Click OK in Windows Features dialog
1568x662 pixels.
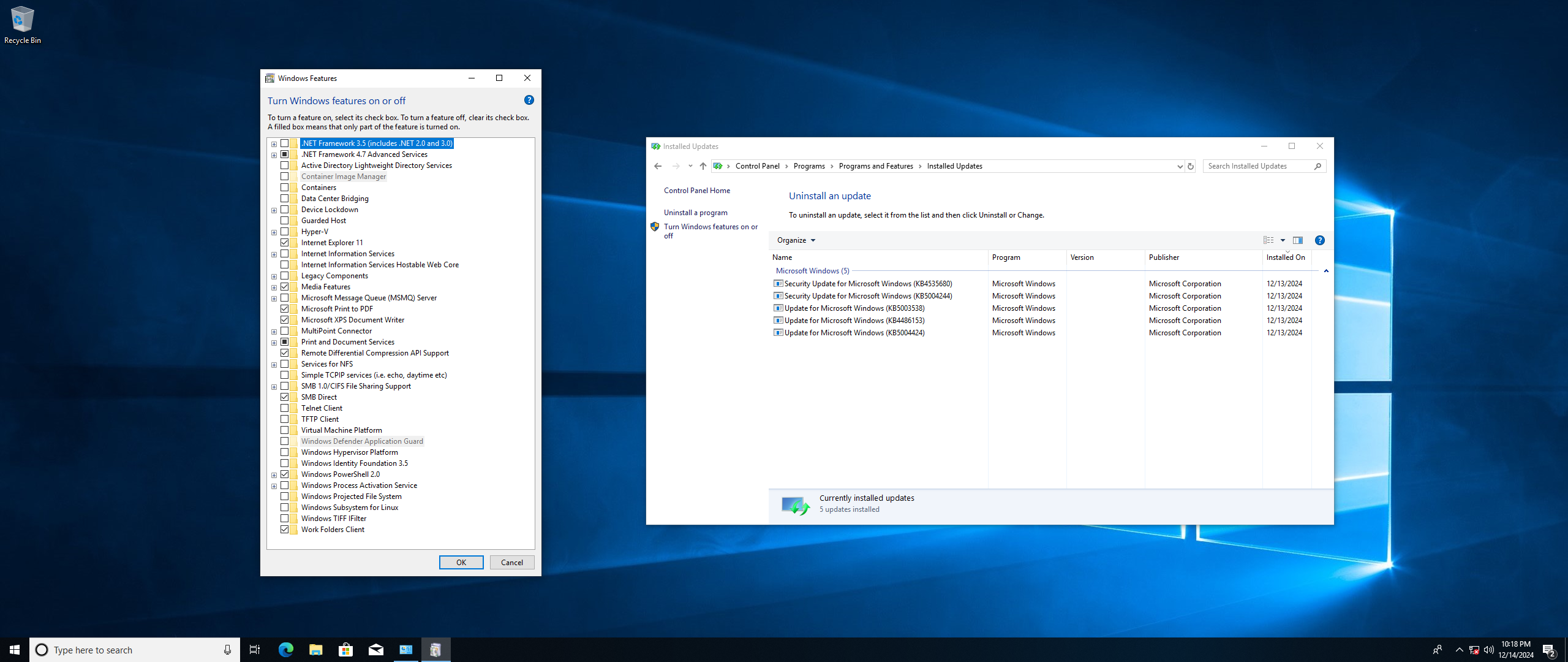461,563
